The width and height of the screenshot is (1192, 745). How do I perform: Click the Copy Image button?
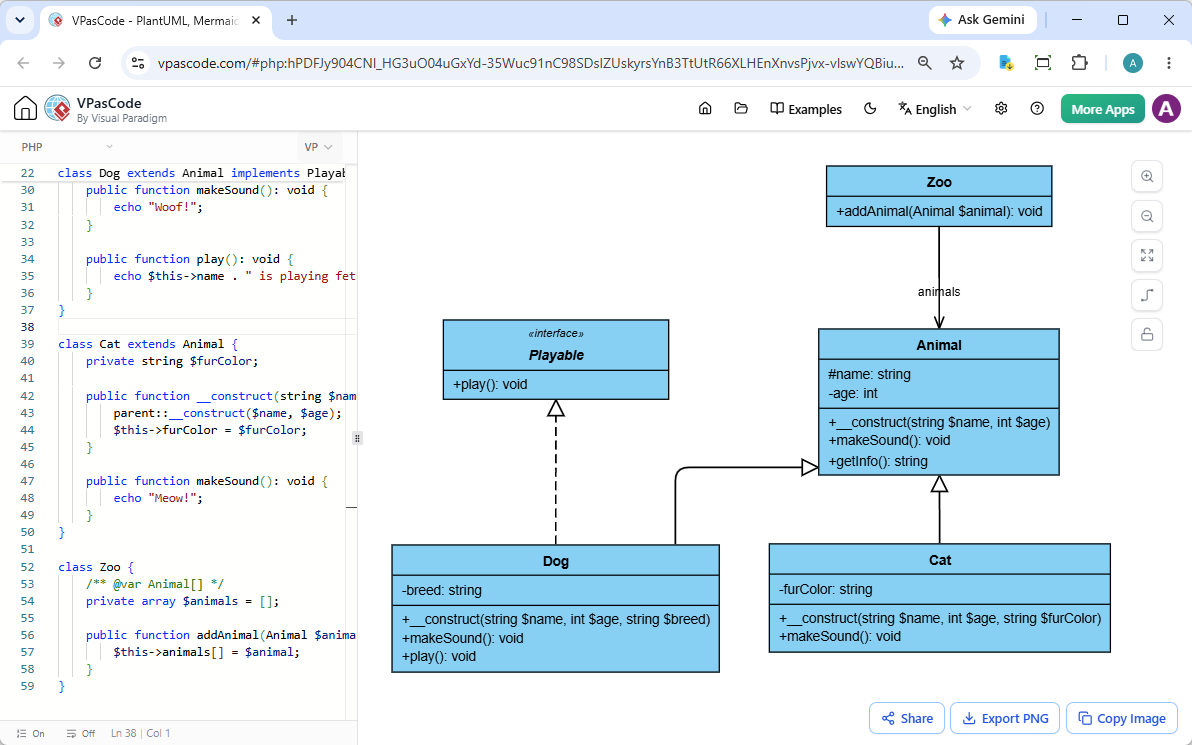tap(1122, 718)
